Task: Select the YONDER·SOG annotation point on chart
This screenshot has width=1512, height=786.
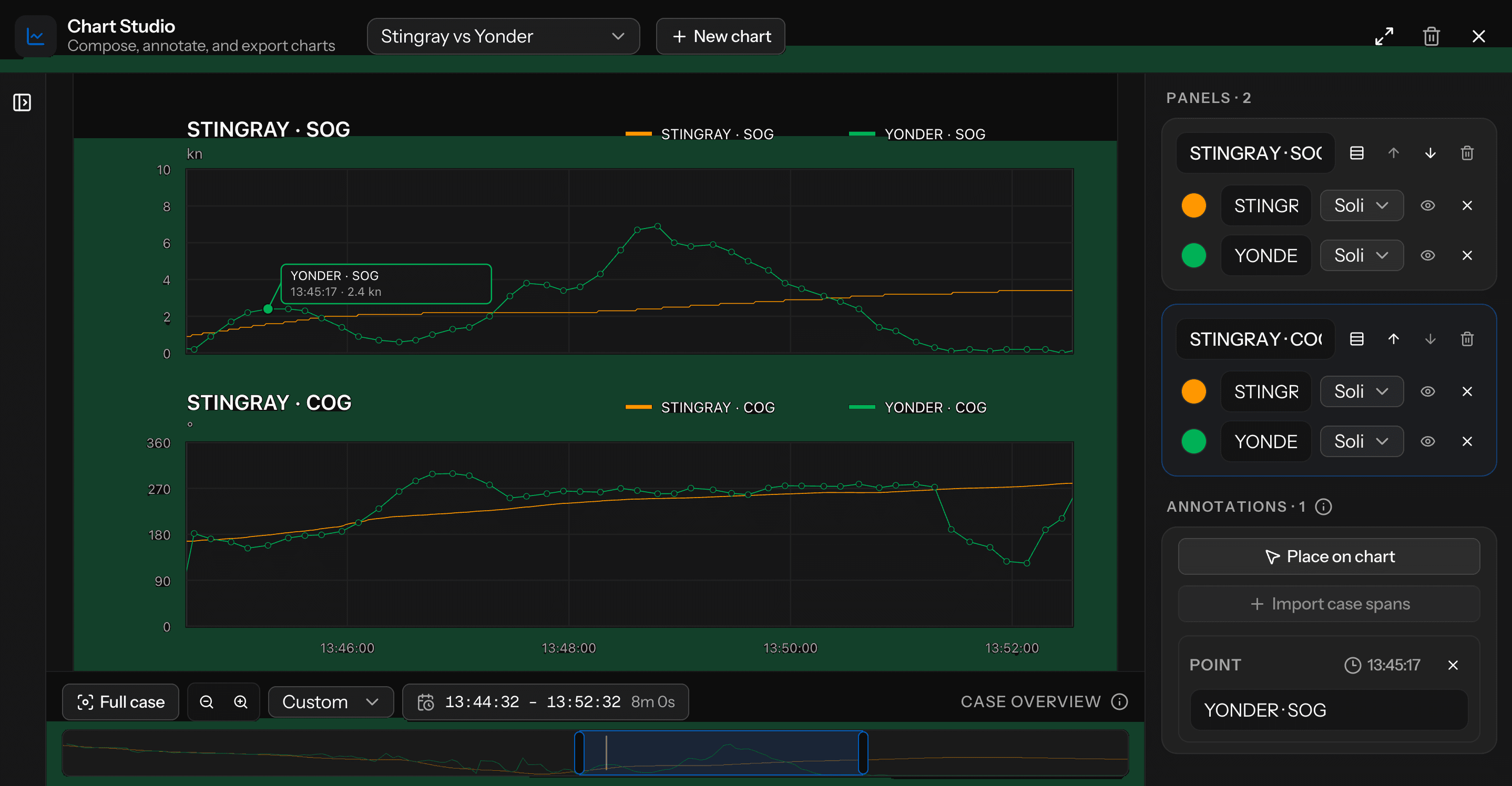Action: point(268,309)
